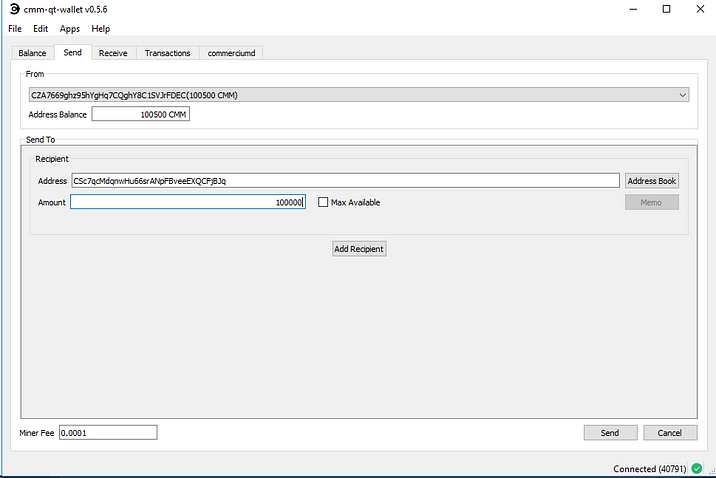Image resolution: width=716 pixels, height=478 pixels.
Task: Open the File menu
Action: [x=15, y=29]
